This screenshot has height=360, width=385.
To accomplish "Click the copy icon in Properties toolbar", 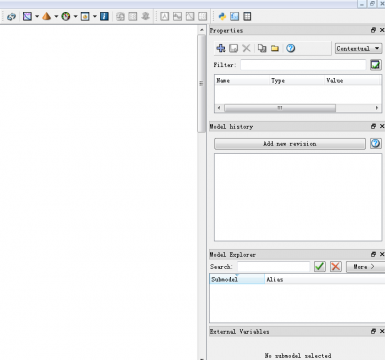I will [x=262, y=48].
